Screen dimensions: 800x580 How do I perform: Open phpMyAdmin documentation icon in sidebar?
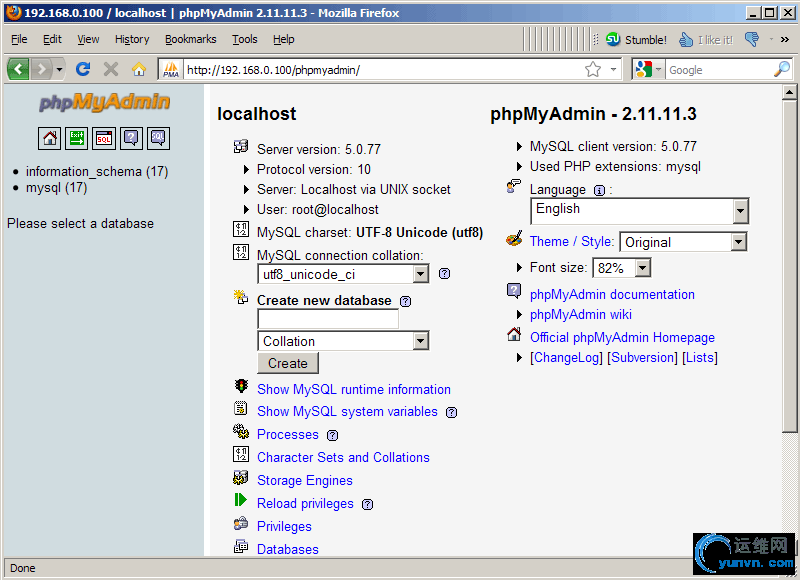pyautogui.click(x=131, y=138)
